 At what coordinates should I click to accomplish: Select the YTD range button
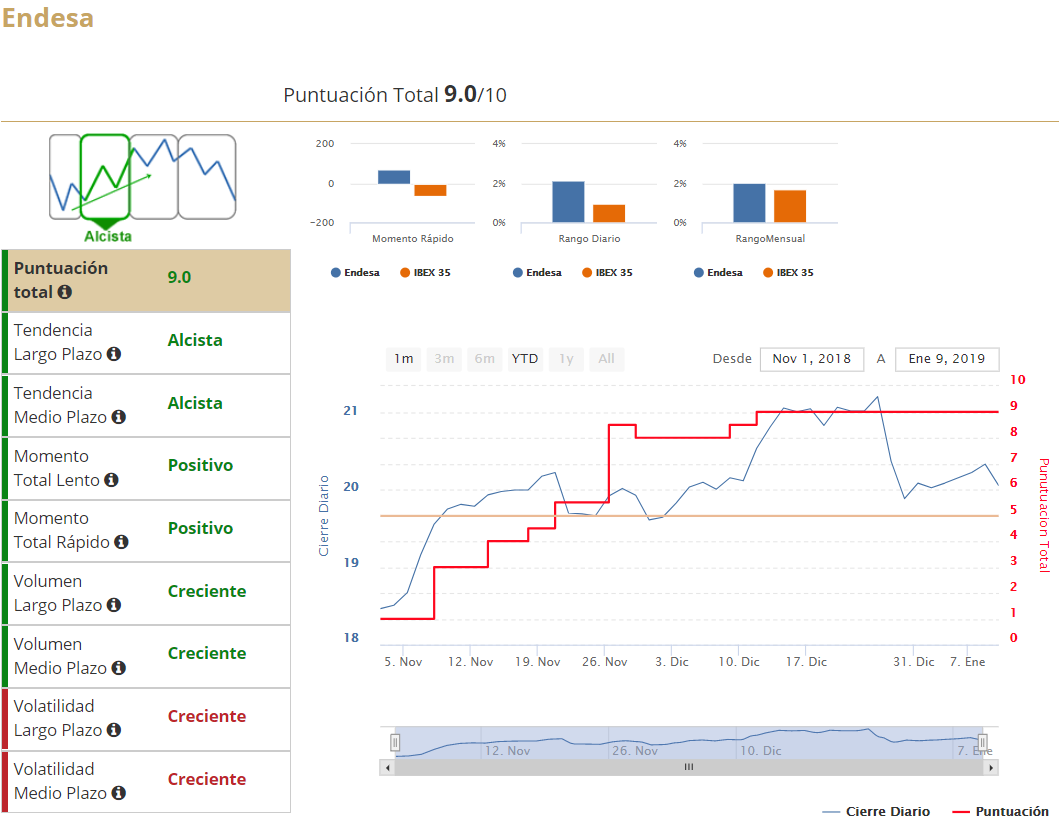525,359
